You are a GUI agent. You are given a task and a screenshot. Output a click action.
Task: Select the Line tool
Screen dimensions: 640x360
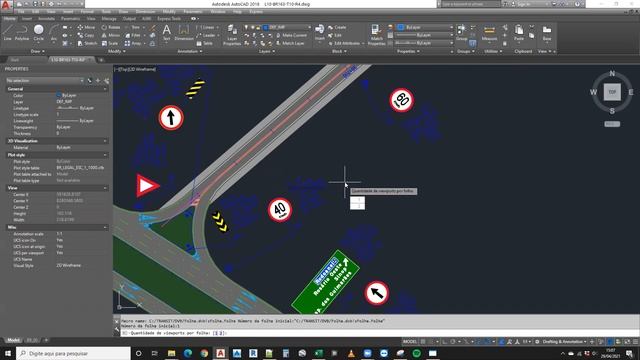pyautogui.click(x=7, y=32)
